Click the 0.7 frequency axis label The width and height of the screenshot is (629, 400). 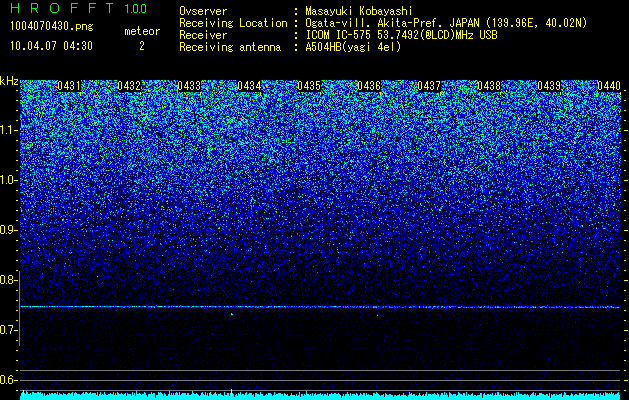8,330
